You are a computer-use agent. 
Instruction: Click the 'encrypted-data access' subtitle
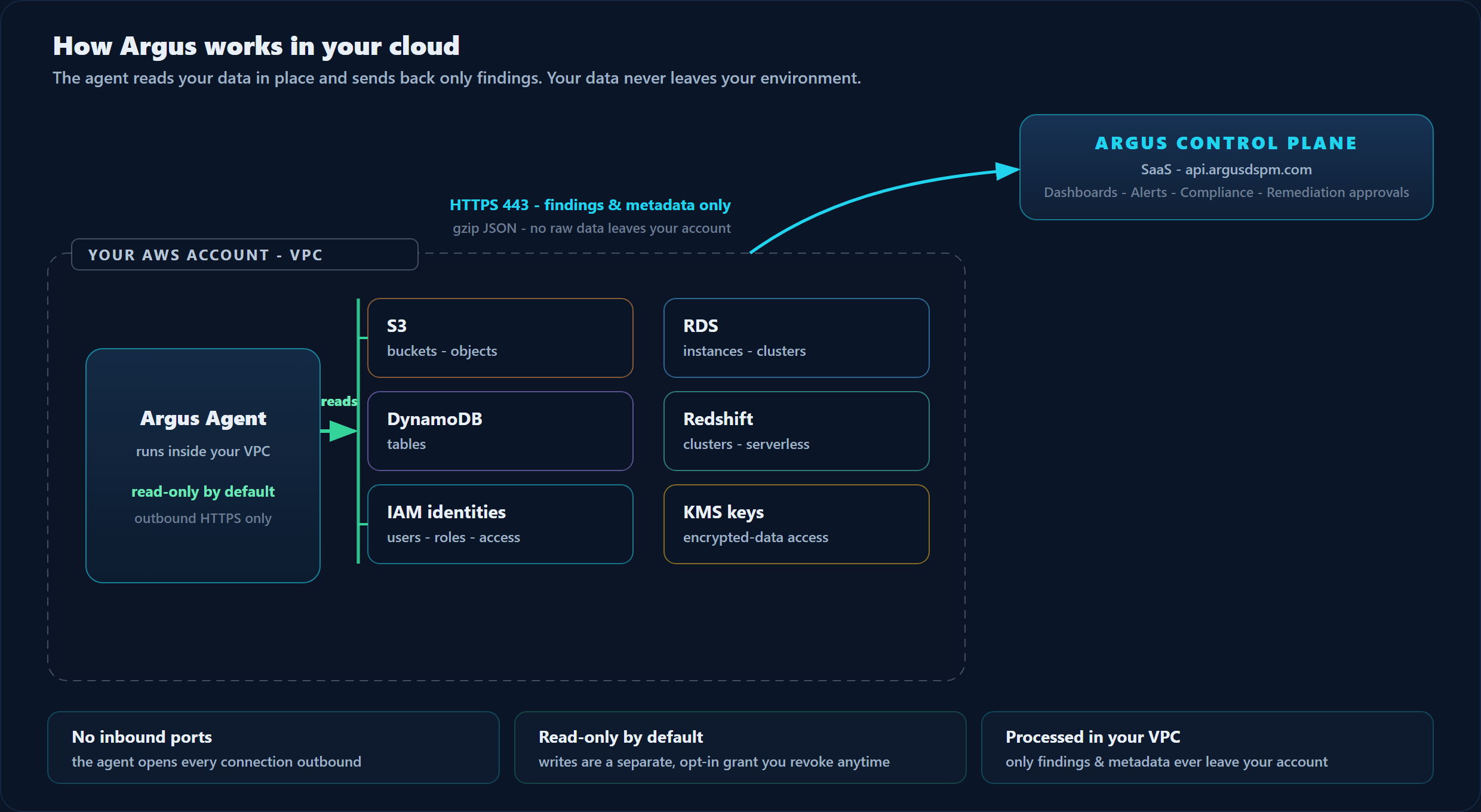tap(756, 537)
